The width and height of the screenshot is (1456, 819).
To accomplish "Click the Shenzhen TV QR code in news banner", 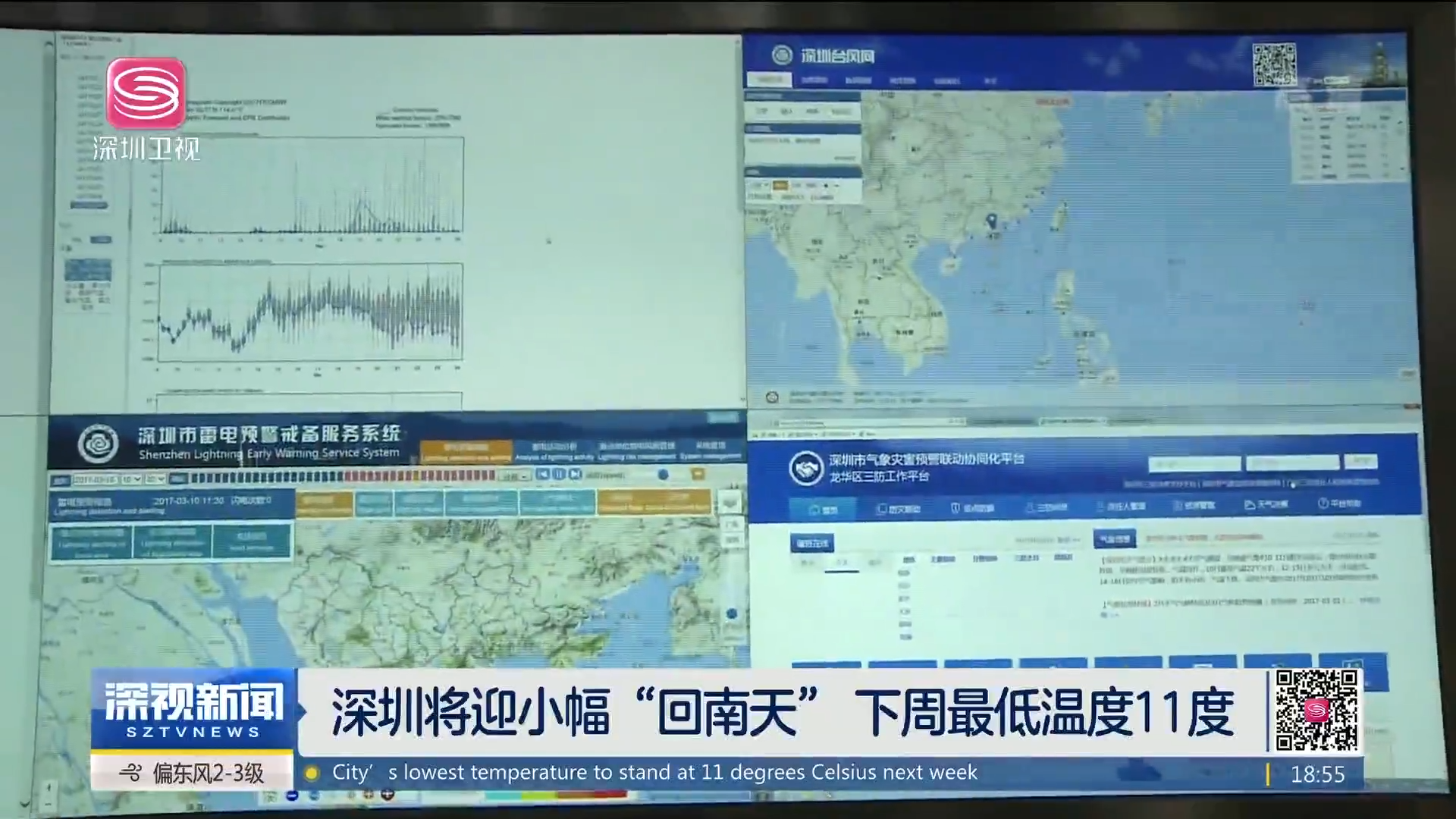I will [1316, 711].
